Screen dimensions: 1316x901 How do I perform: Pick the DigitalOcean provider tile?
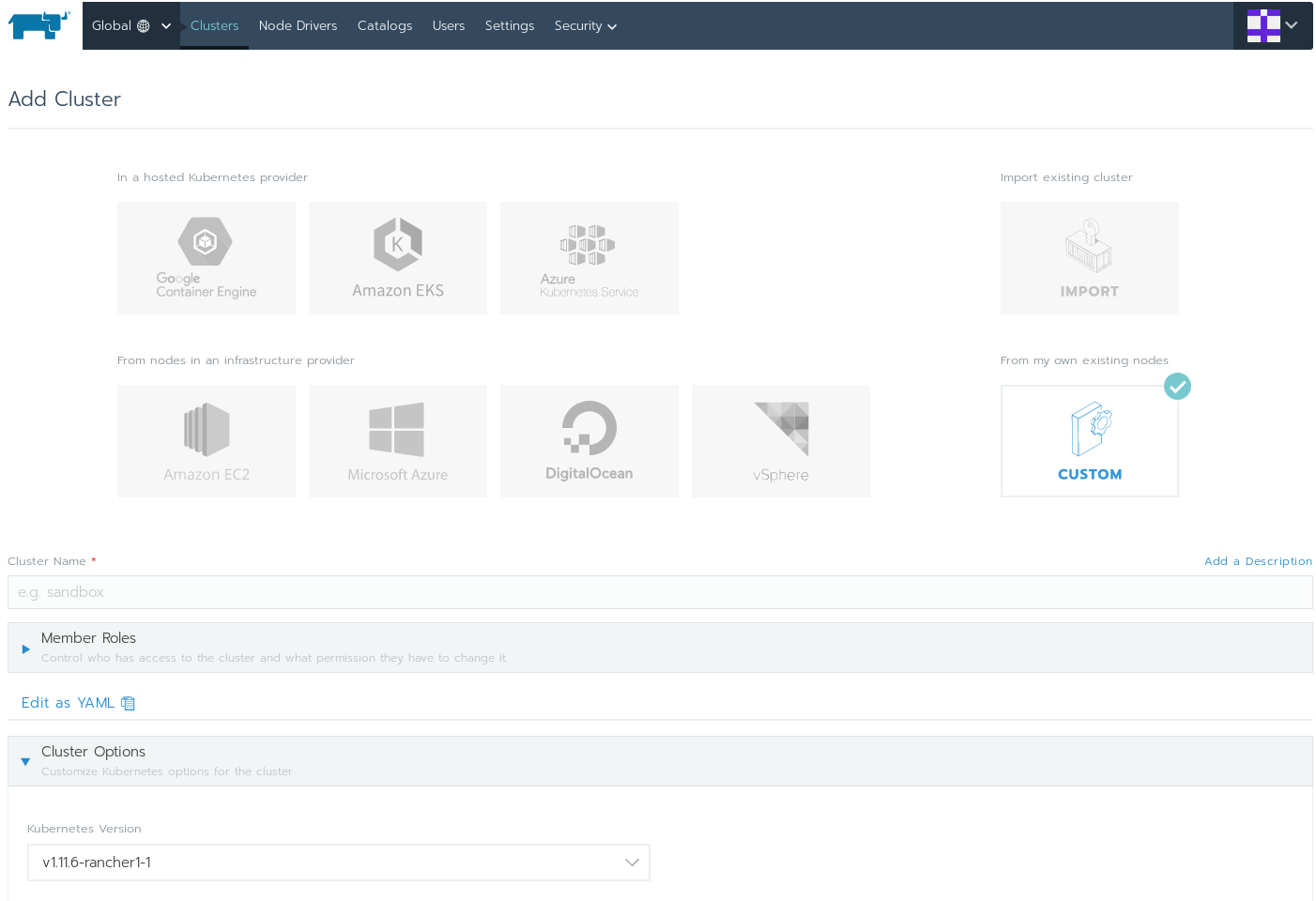click(x=589, y=441)
